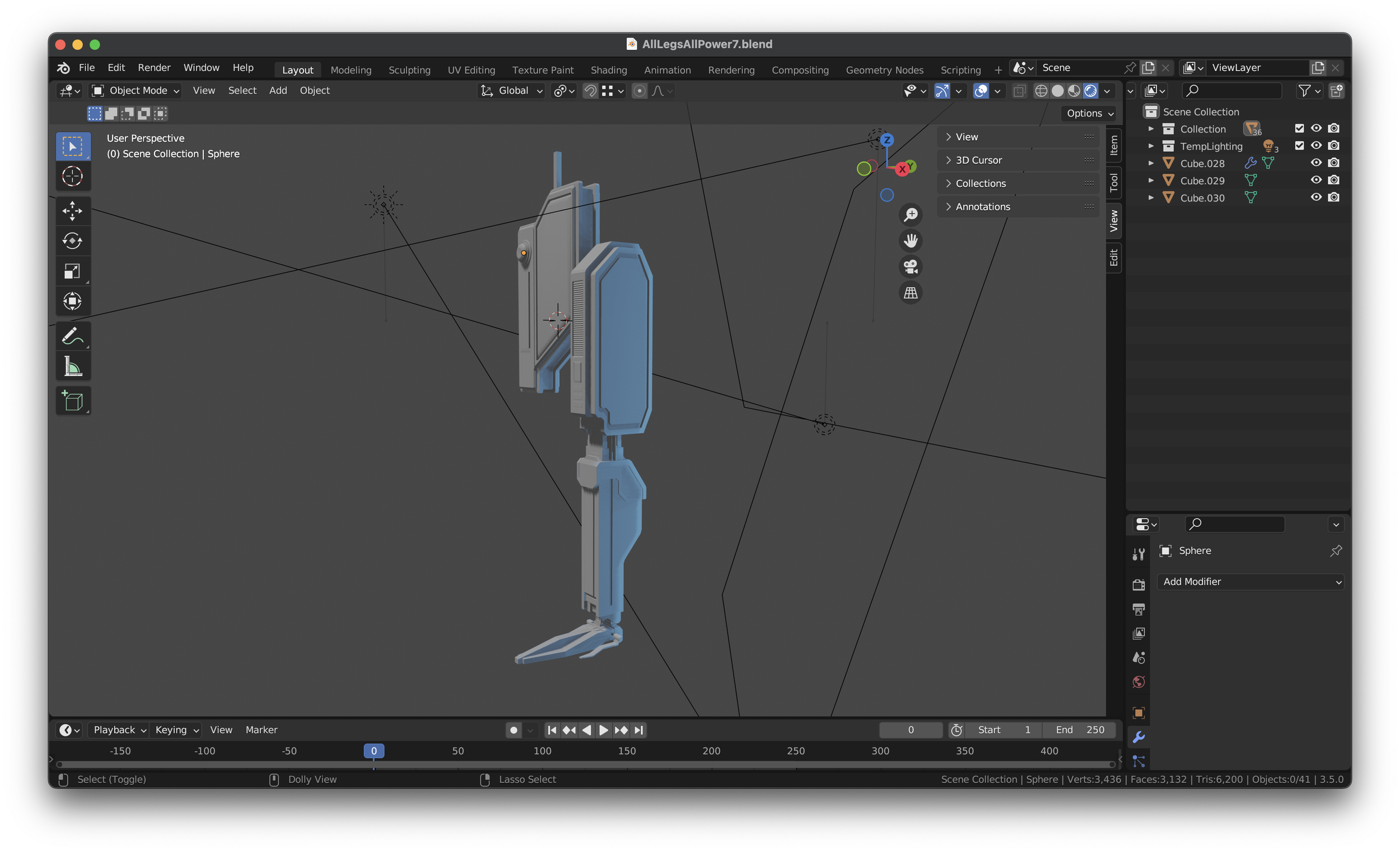
Task: Open the View Layer properties tab
Action: 1138,633
